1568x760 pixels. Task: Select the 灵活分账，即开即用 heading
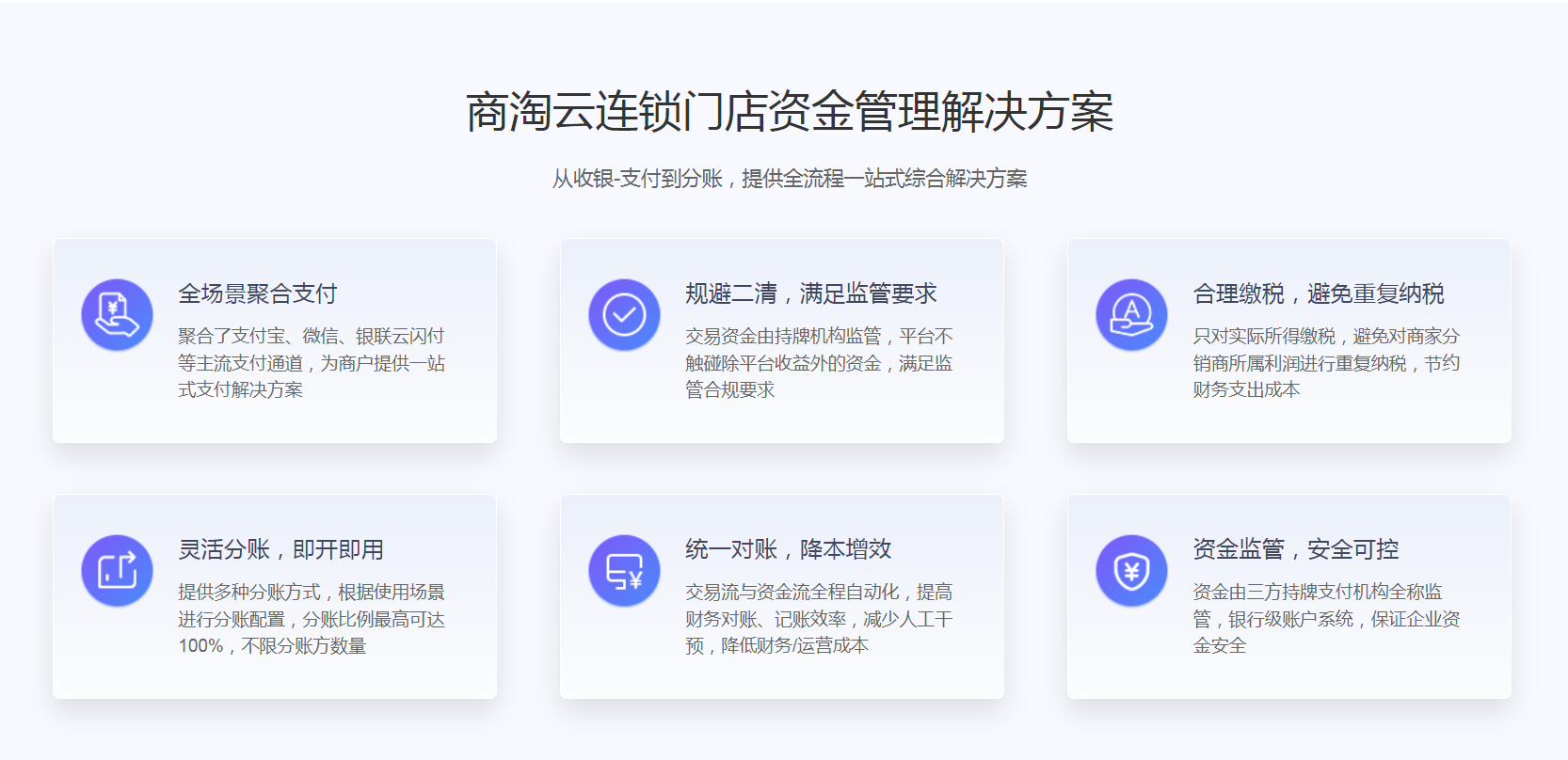pos(280,550)
